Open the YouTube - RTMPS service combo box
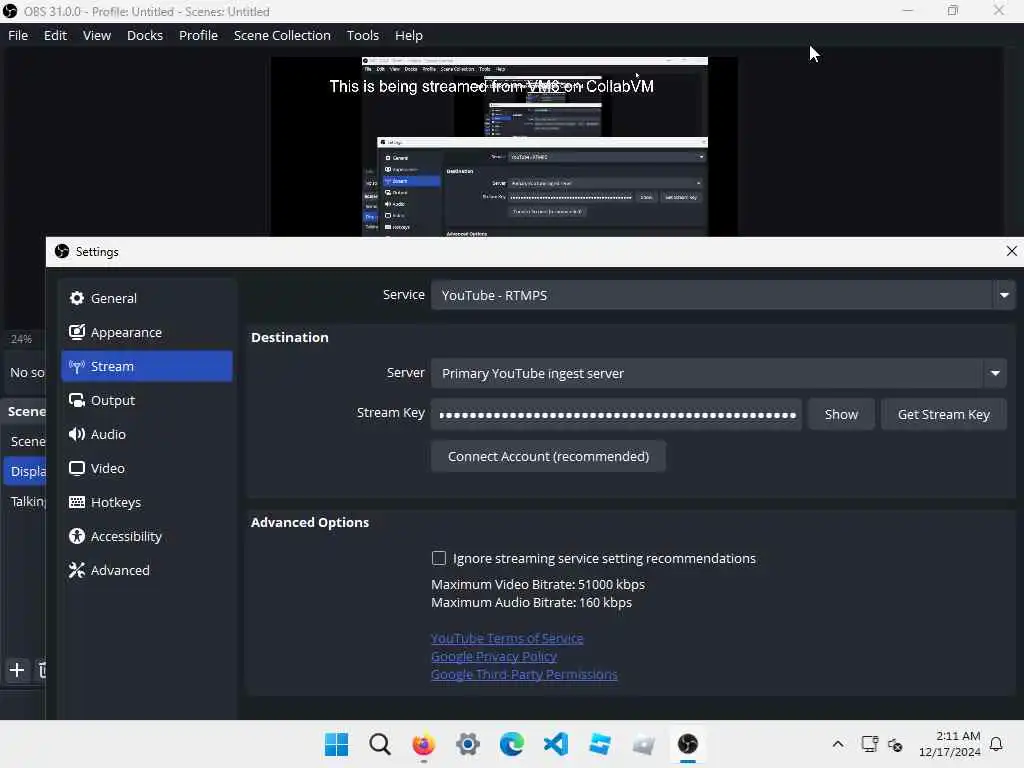 pyautogui.click(x=722, y=295)
